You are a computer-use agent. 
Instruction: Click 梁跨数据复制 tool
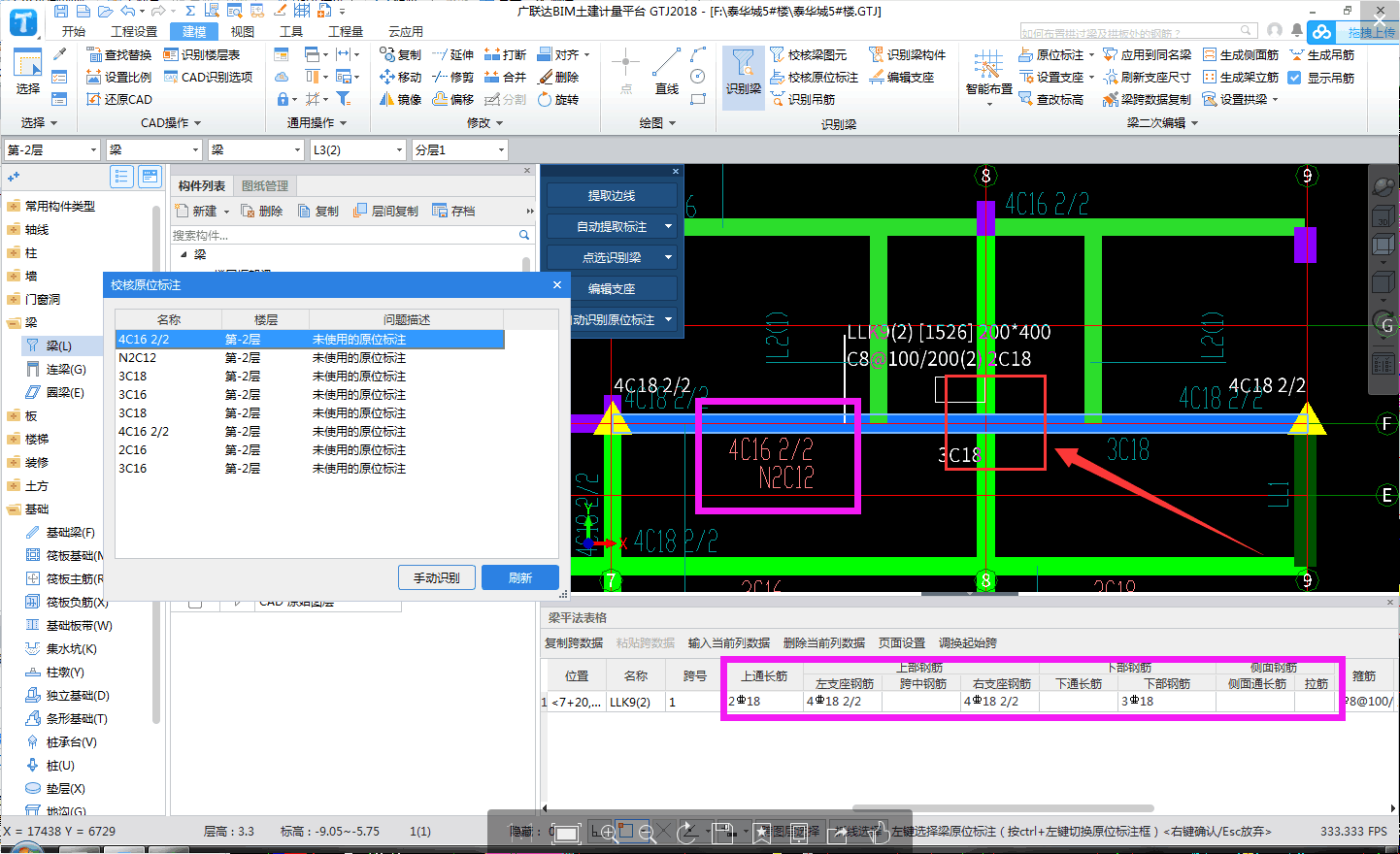pos(1147,99)
